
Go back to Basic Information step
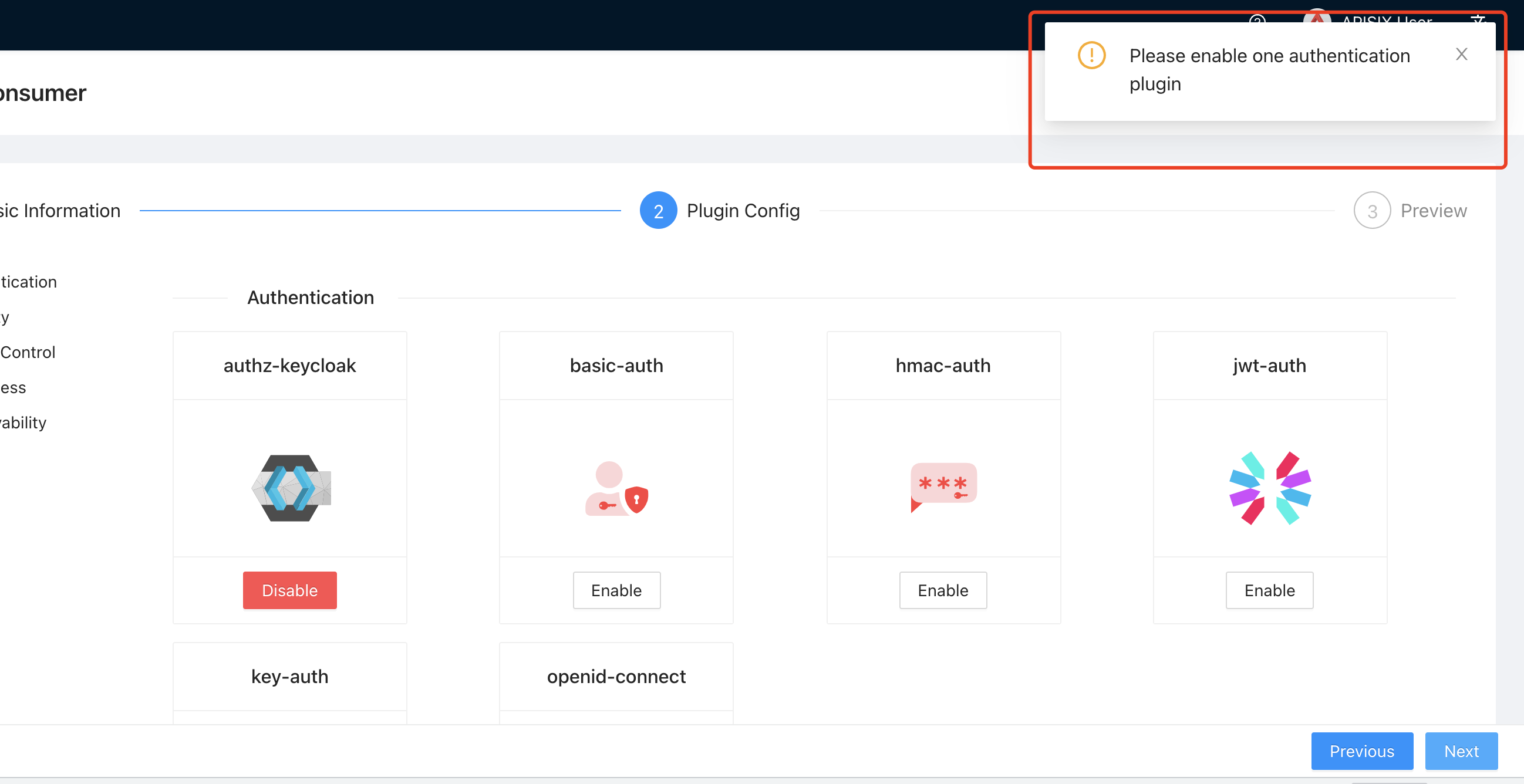[60, 210]
